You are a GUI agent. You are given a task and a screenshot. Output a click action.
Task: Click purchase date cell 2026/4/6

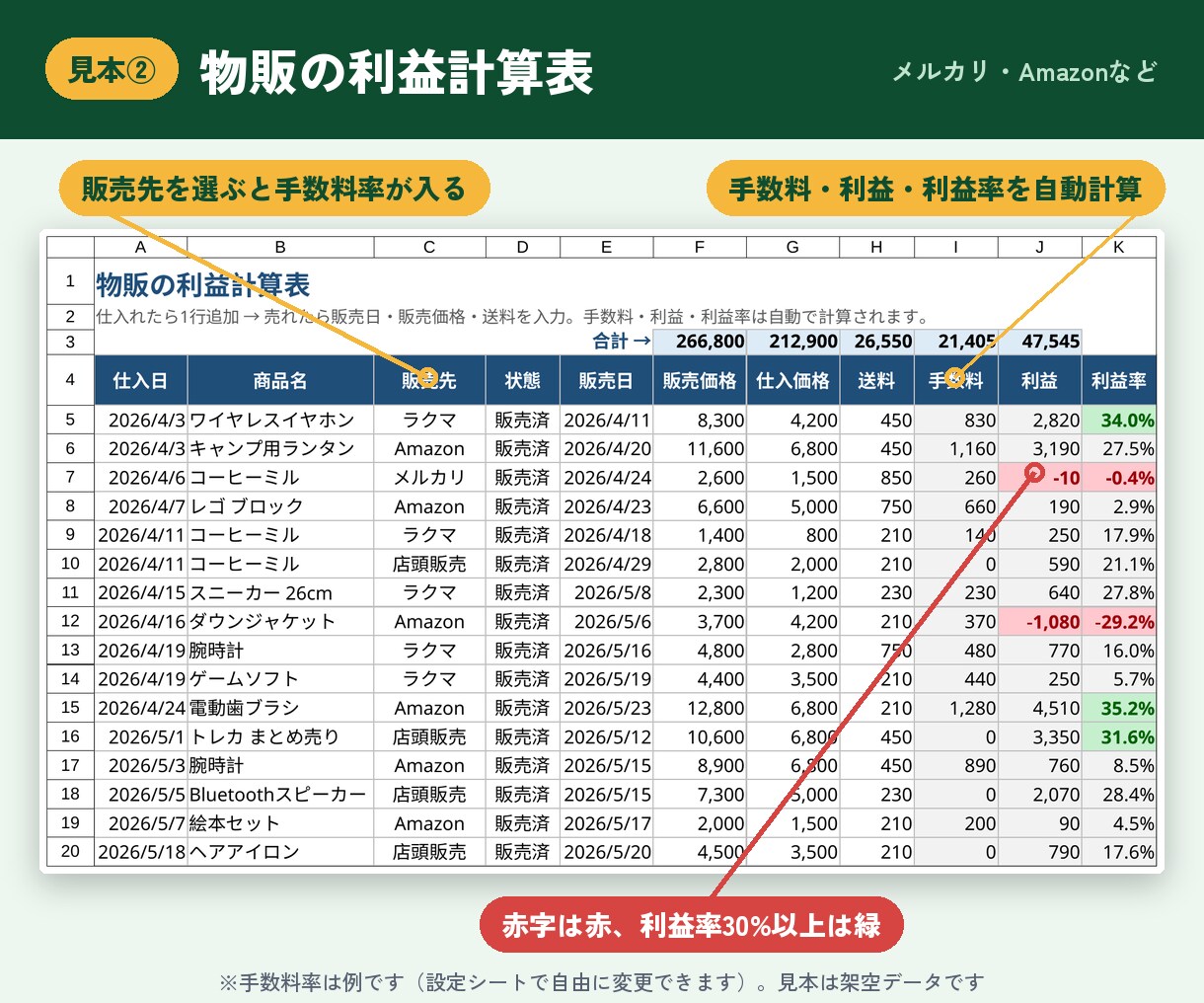[141, 477]
